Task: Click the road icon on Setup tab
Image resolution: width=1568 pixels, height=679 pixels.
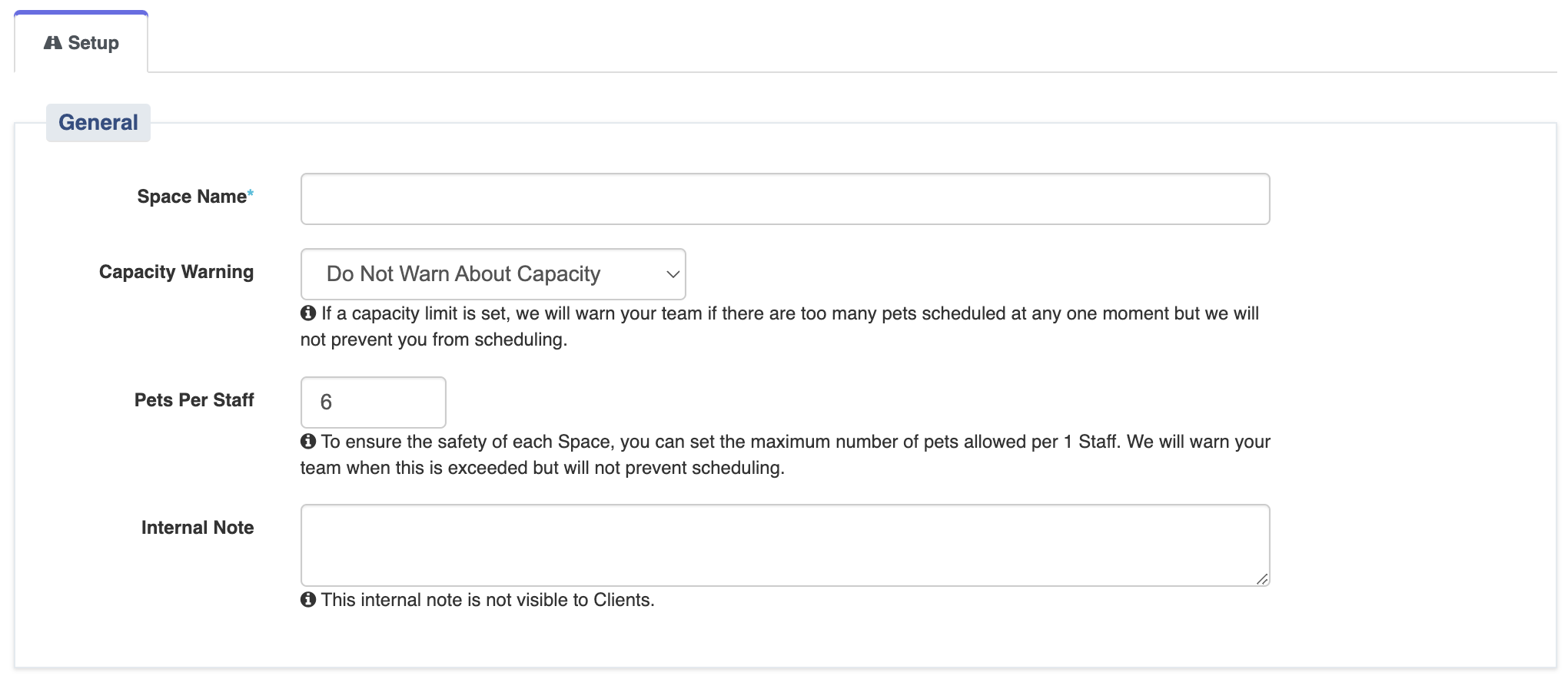Action: point(52,43)
